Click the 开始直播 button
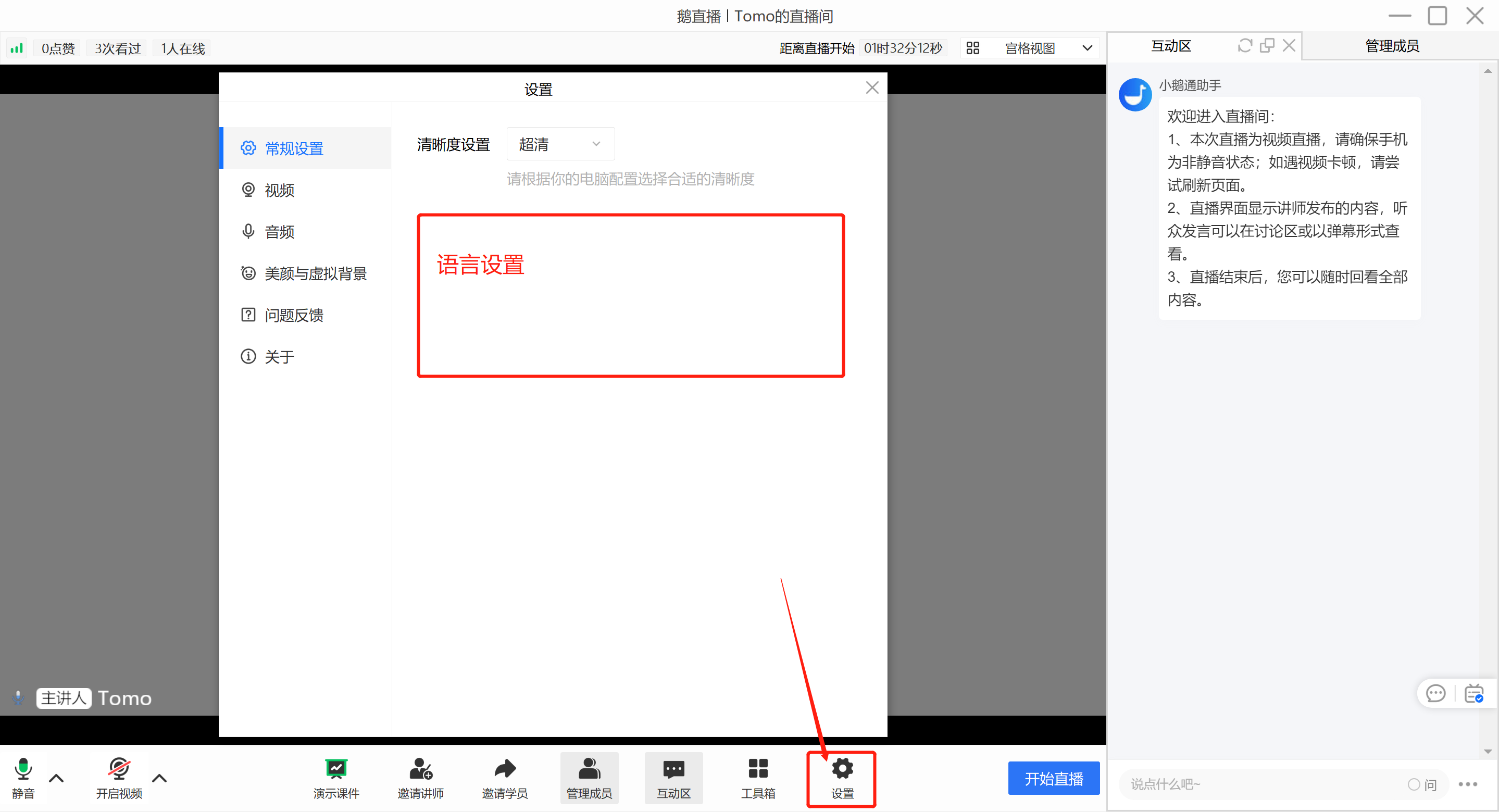Image resolution: width=1499 pixels, height=812 pixels. coord(1053,778)
